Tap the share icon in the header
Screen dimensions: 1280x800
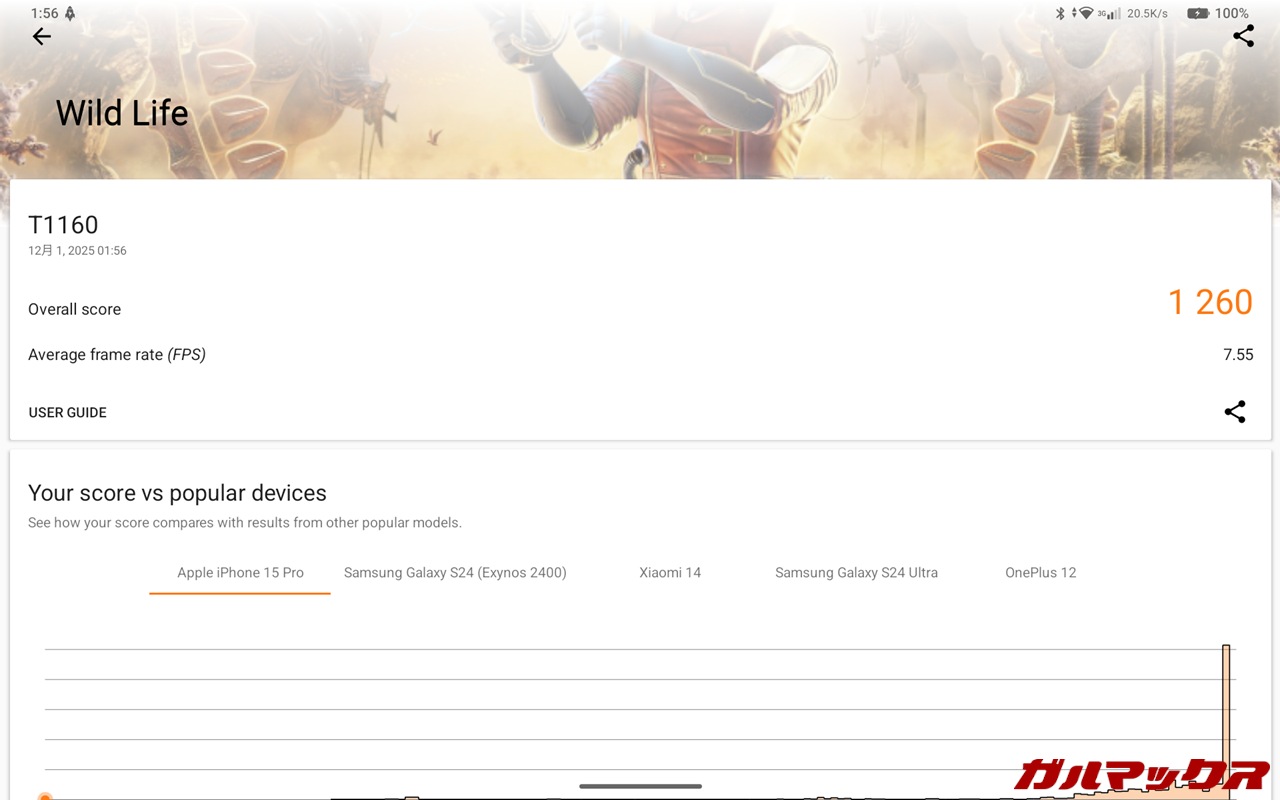click(x=1243, y=37)
